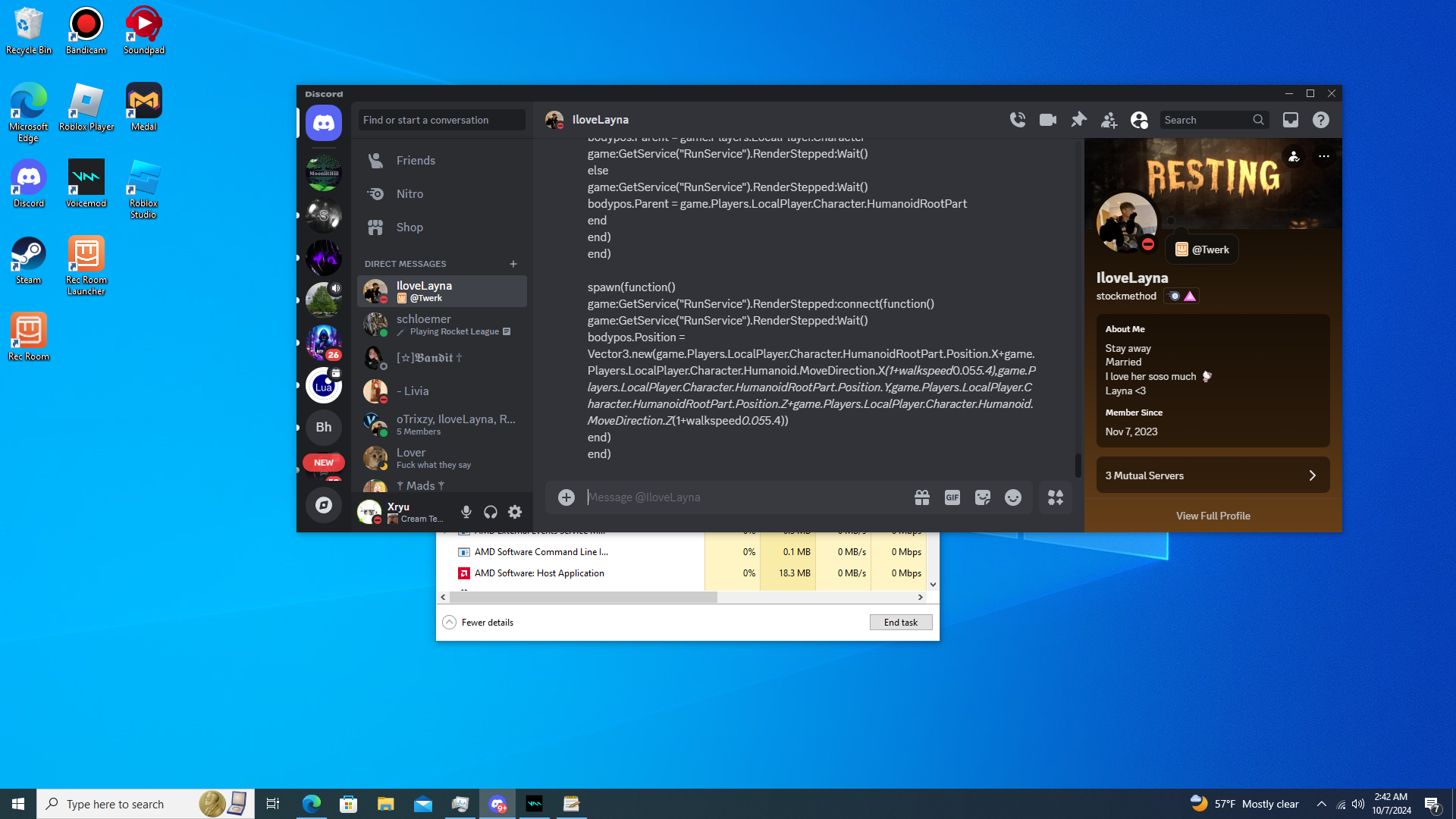The image size is (1456, 819).
Task: Start a video call
Action: pyautogui.click(x=1048, y=120)
